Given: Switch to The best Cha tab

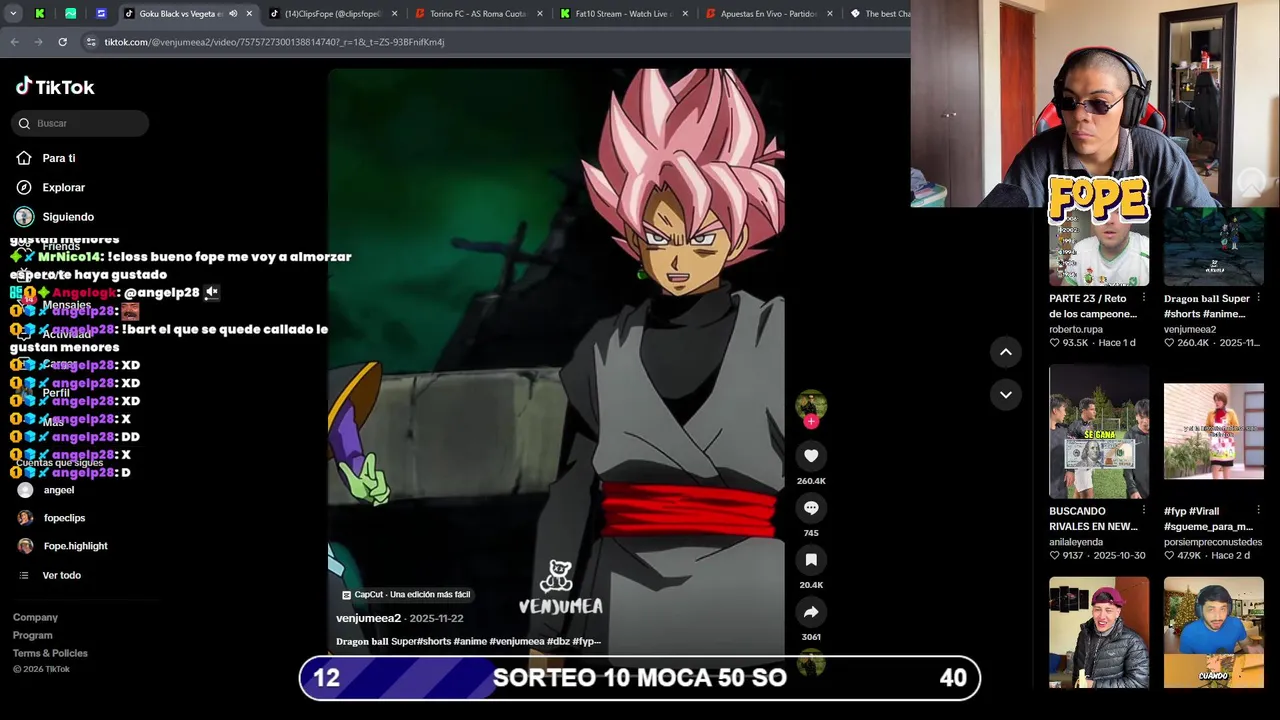Looking at the screenshot, I should [880, 14].
